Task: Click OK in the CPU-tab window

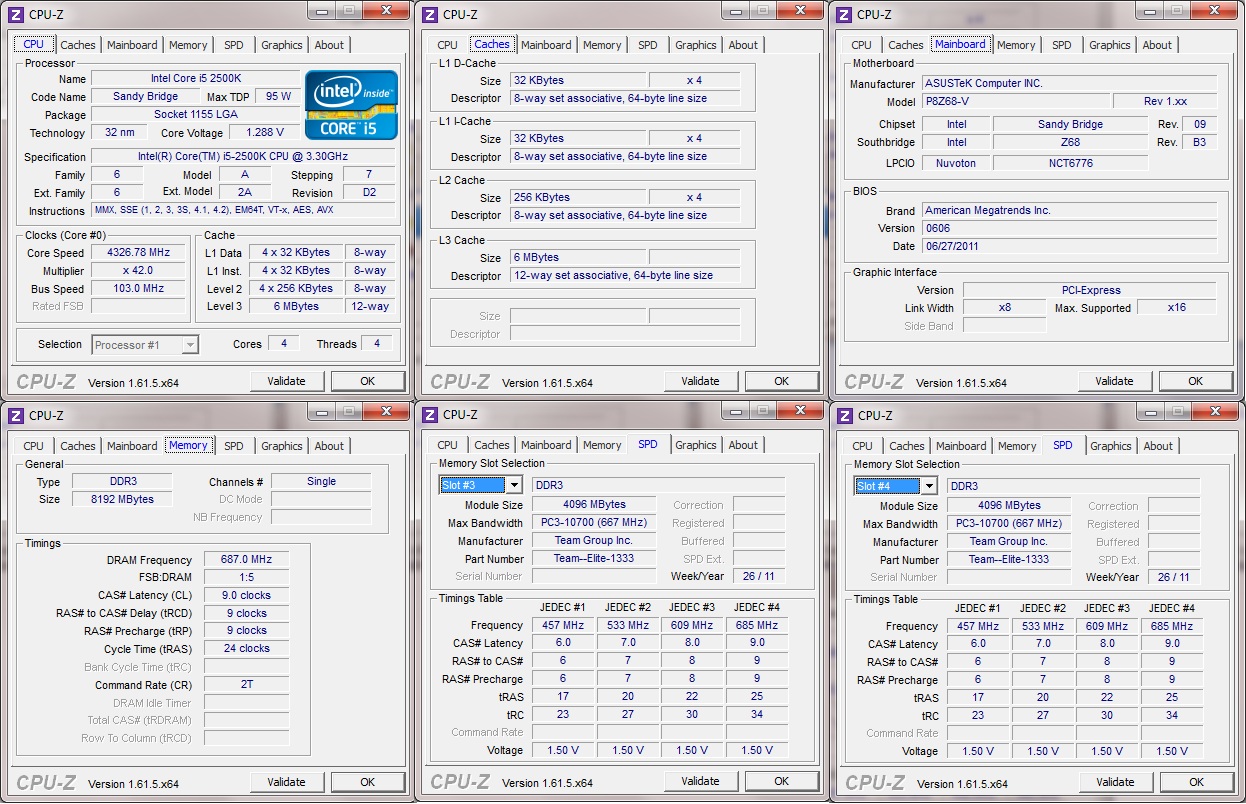Action: (367, 381)
